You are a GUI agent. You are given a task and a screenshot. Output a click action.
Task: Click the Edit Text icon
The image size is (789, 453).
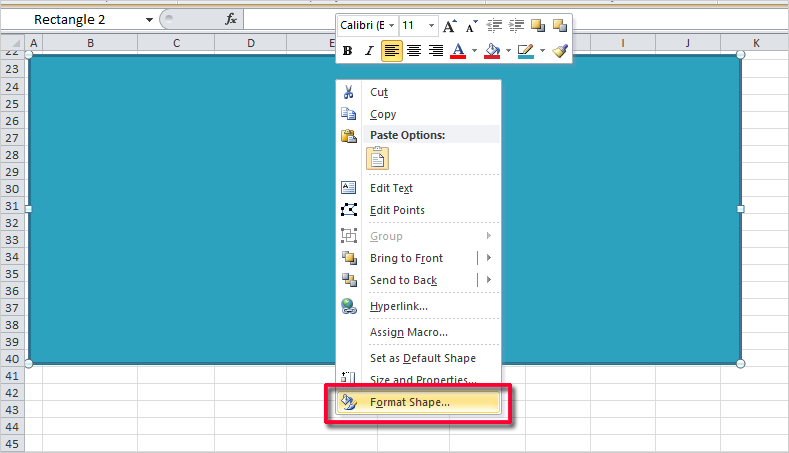[349, 188]
